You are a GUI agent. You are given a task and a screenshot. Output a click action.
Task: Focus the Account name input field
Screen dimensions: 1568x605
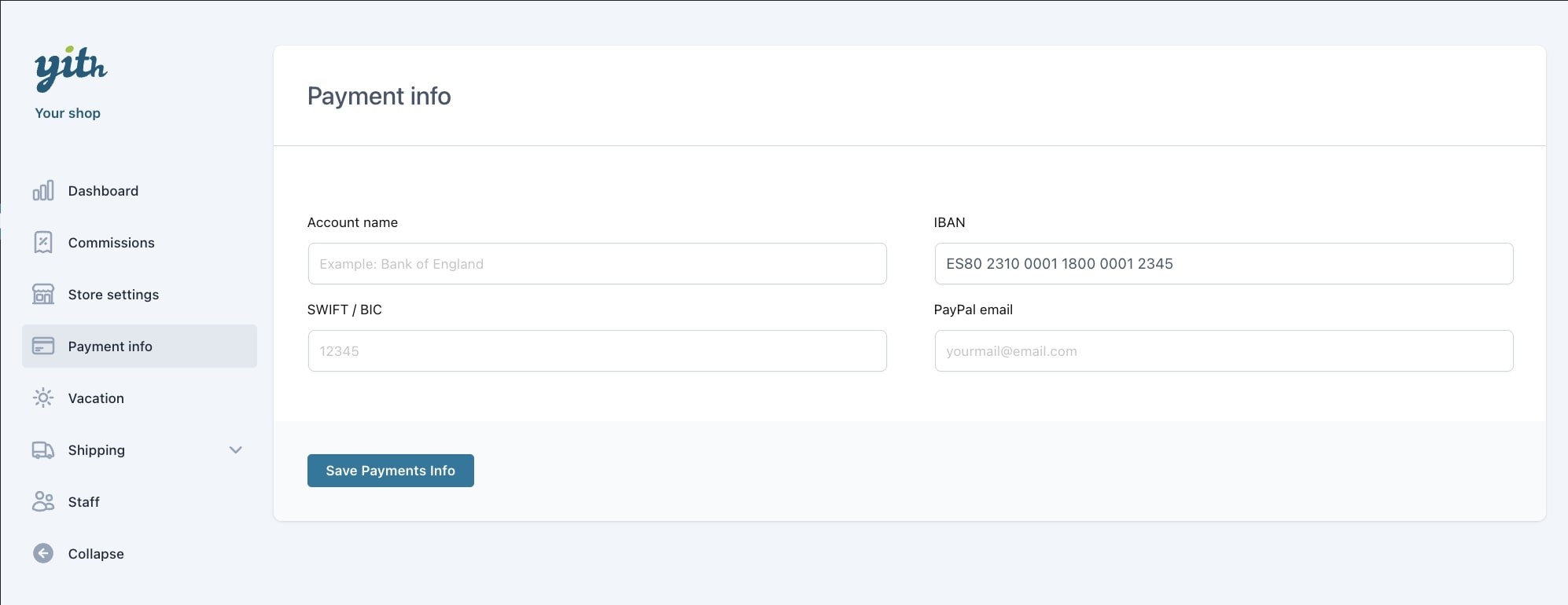pos(597,264)
